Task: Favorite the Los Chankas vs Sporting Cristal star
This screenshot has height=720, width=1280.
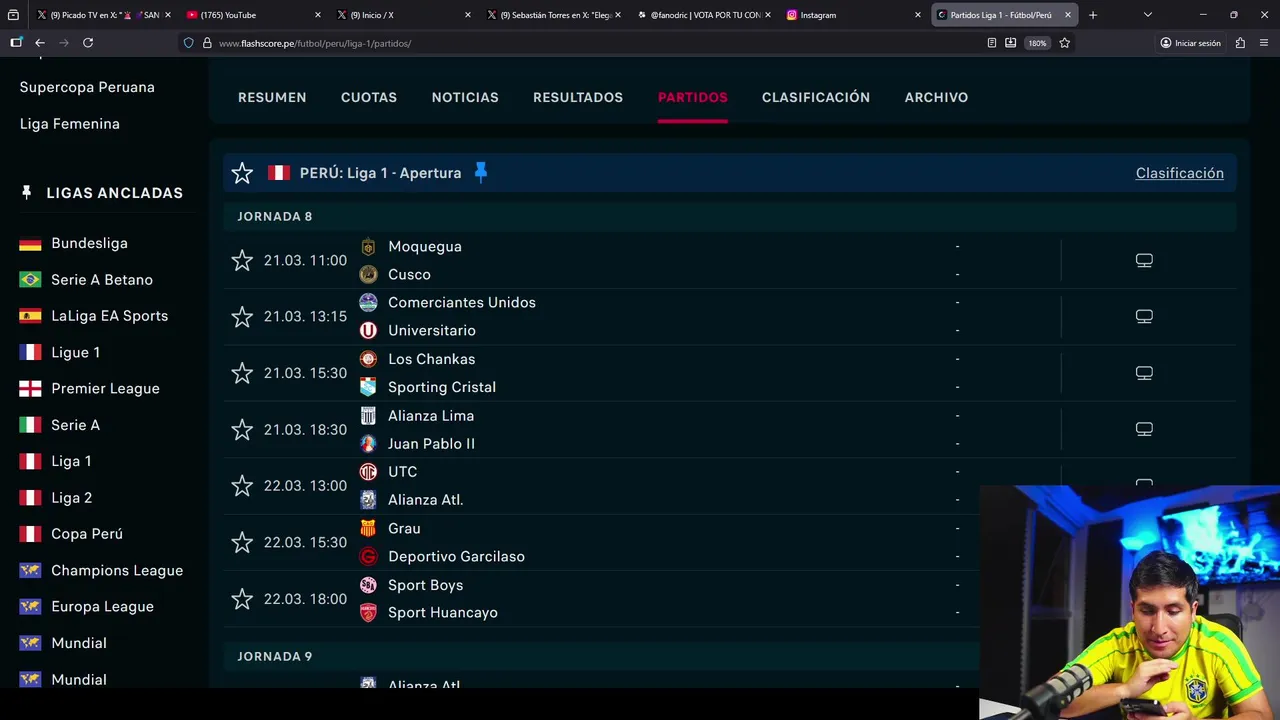Action: pyautogui.click(x=242, y=373)
